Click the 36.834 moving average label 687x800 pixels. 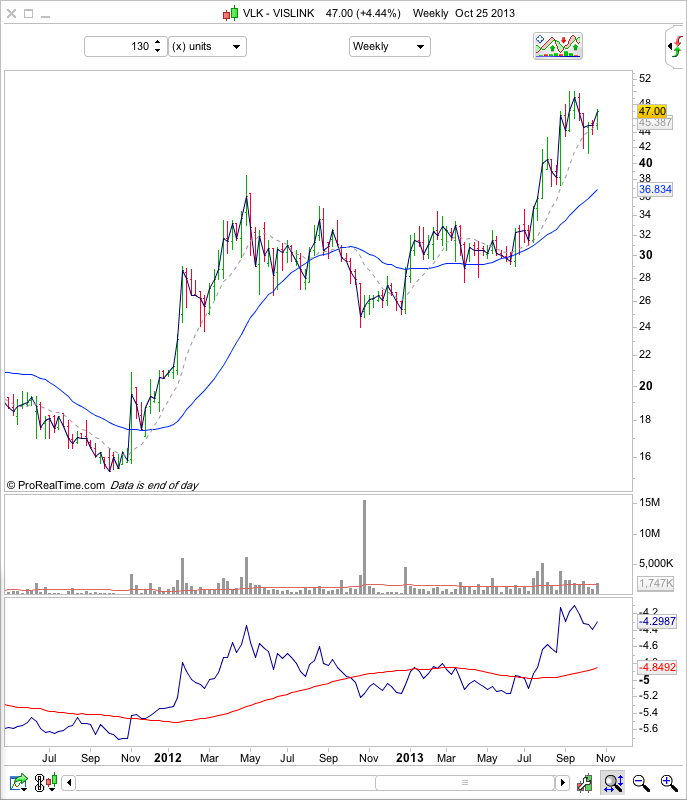(x=655, y=189)
